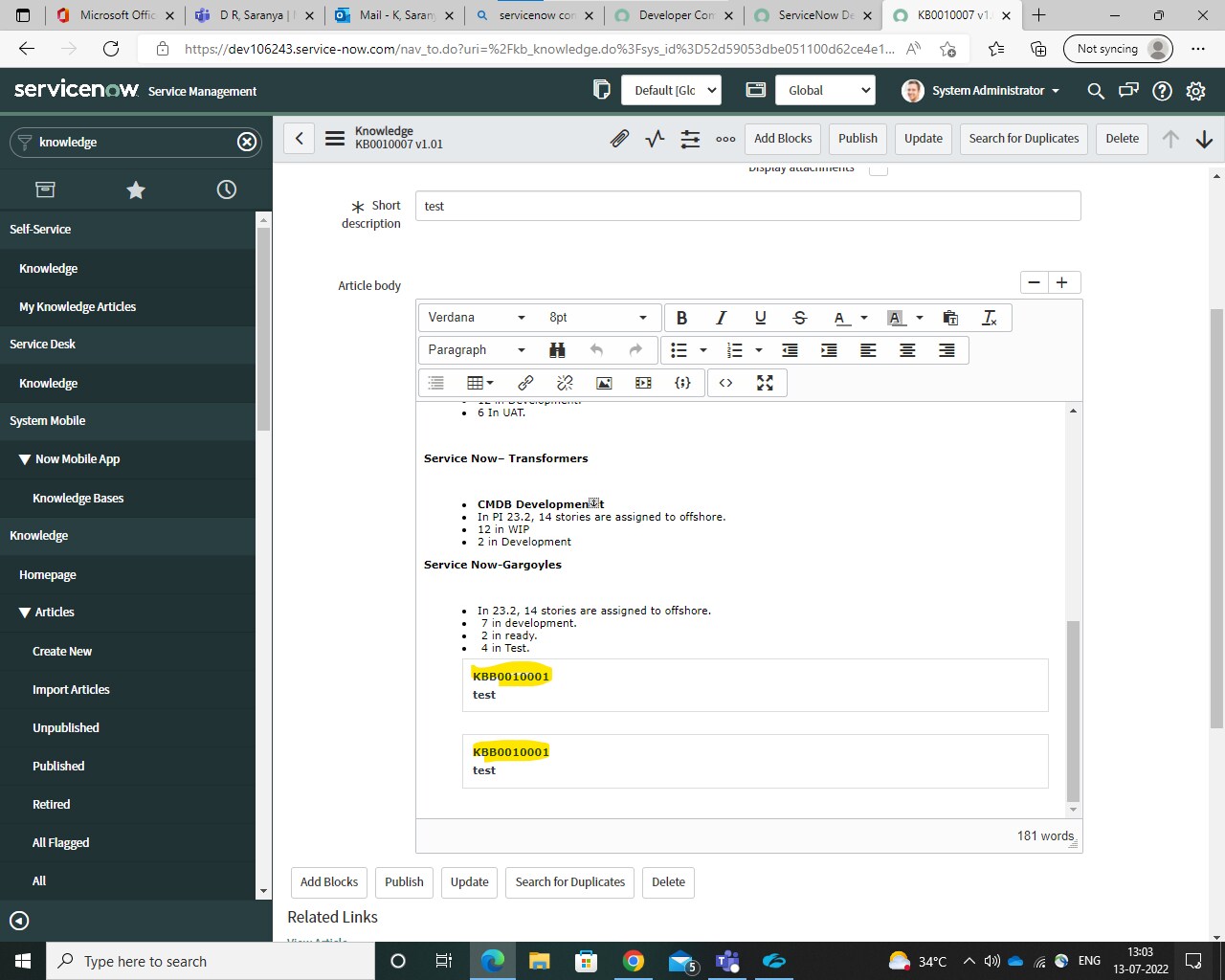Open Create New under Articles

61,651
